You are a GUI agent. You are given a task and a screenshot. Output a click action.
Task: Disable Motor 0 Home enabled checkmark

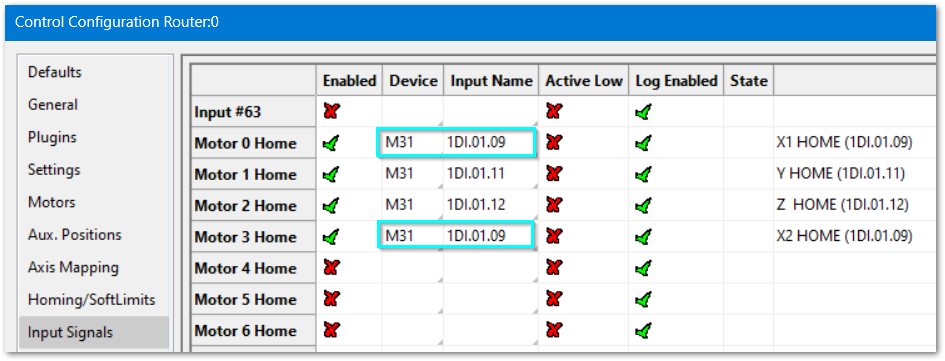pos(330,143)
